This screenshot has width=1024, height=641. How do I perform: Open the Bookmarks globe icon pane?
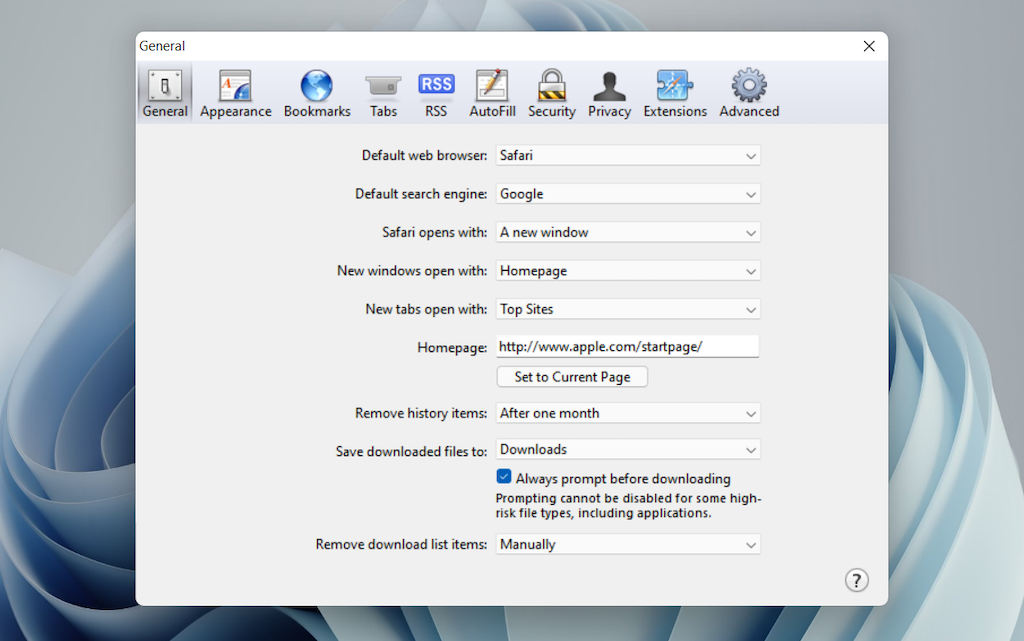point(317,93)
